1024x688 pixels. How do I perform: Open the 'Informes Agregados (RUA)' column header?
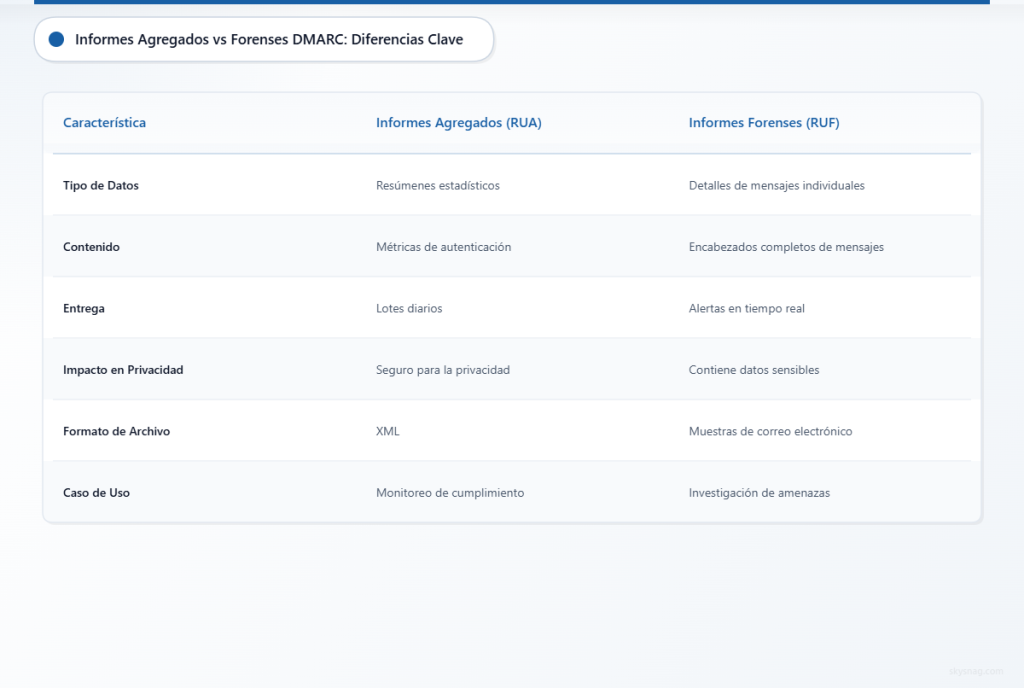point(458,122)
